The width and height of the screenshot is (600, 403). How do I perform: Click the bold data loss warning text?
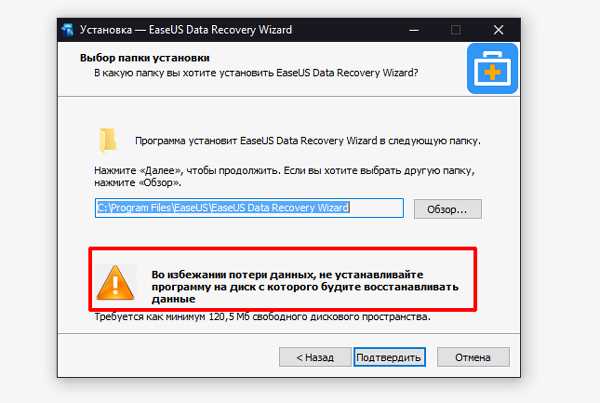point(305,287)
